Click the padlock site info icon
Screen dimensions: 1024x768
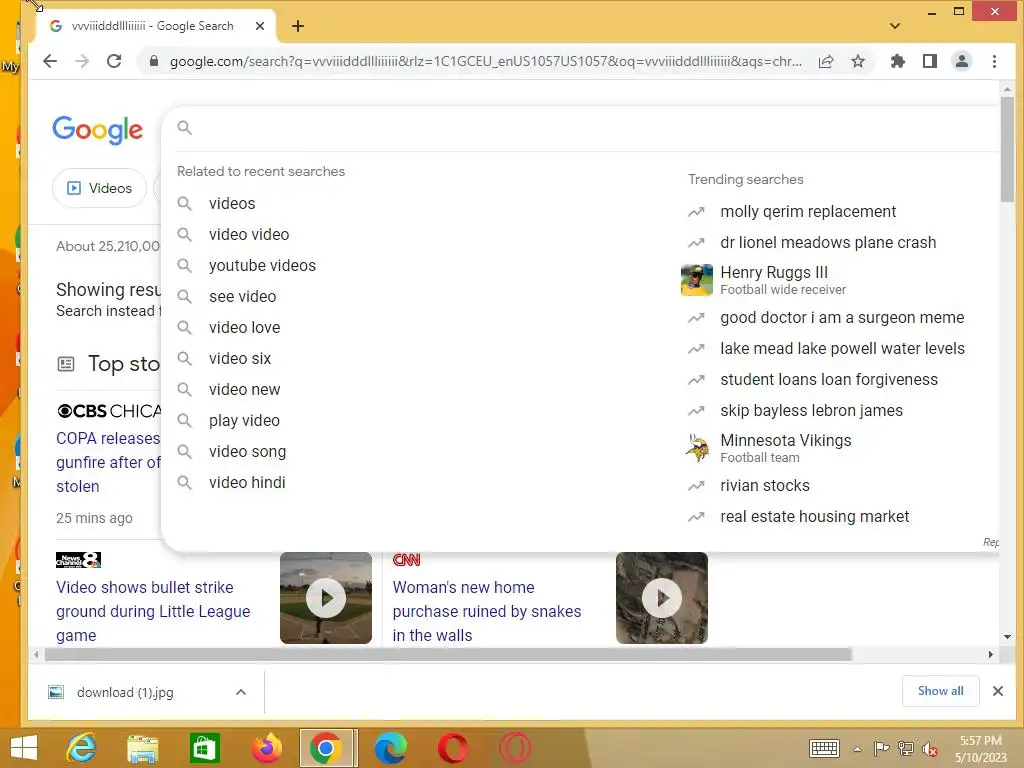tap(154, 61)
